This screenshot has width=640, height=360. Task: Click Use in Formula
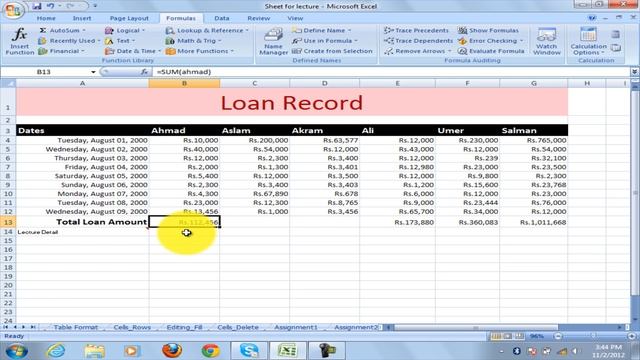(x=325, y=41)
